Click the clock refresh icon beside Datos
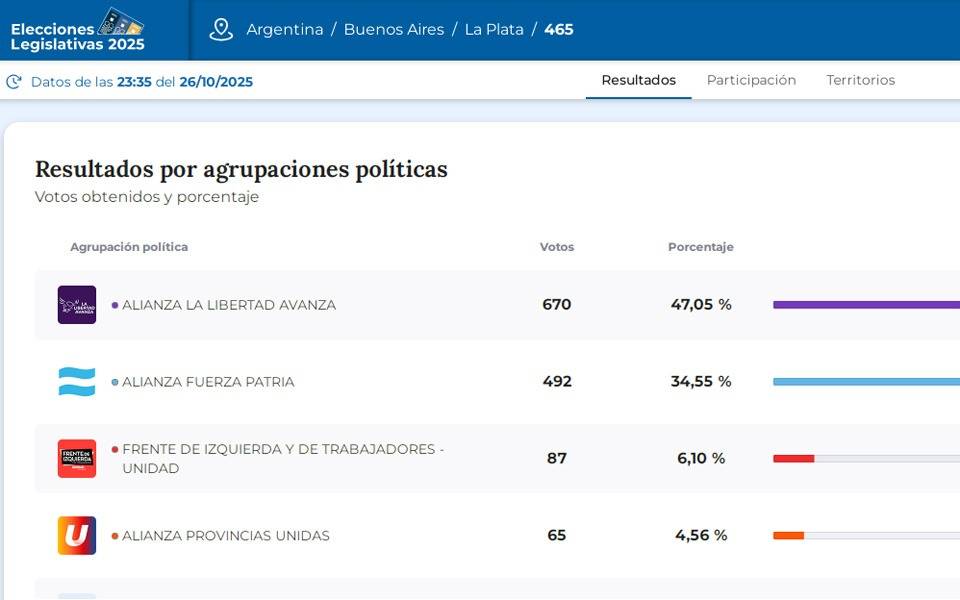The image size is (960, 600). click(x=14, y=82)
